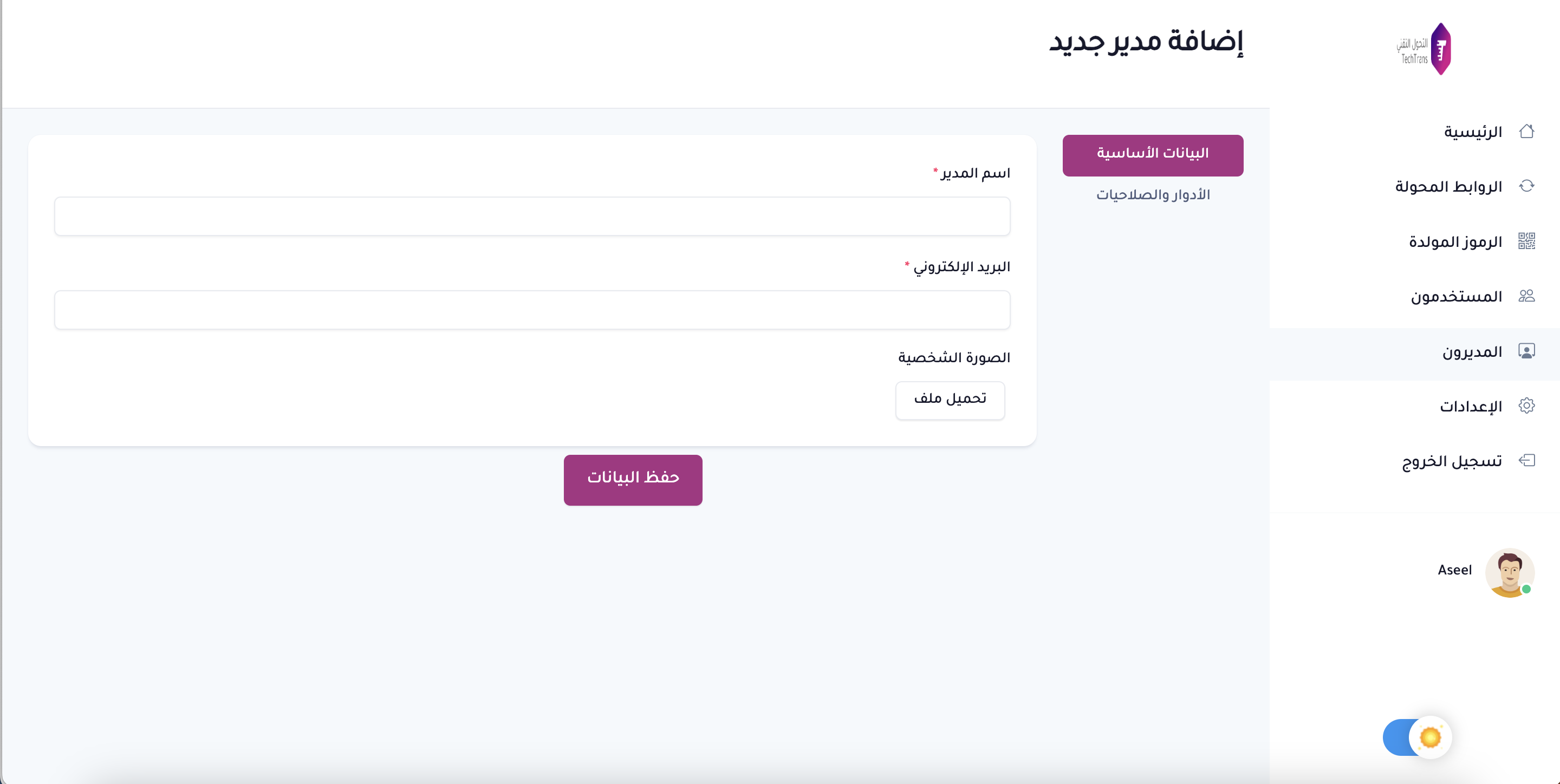Toggle the light/dark theme switch
This screenshot has width=1560, height=784.
pos(1416,737)
